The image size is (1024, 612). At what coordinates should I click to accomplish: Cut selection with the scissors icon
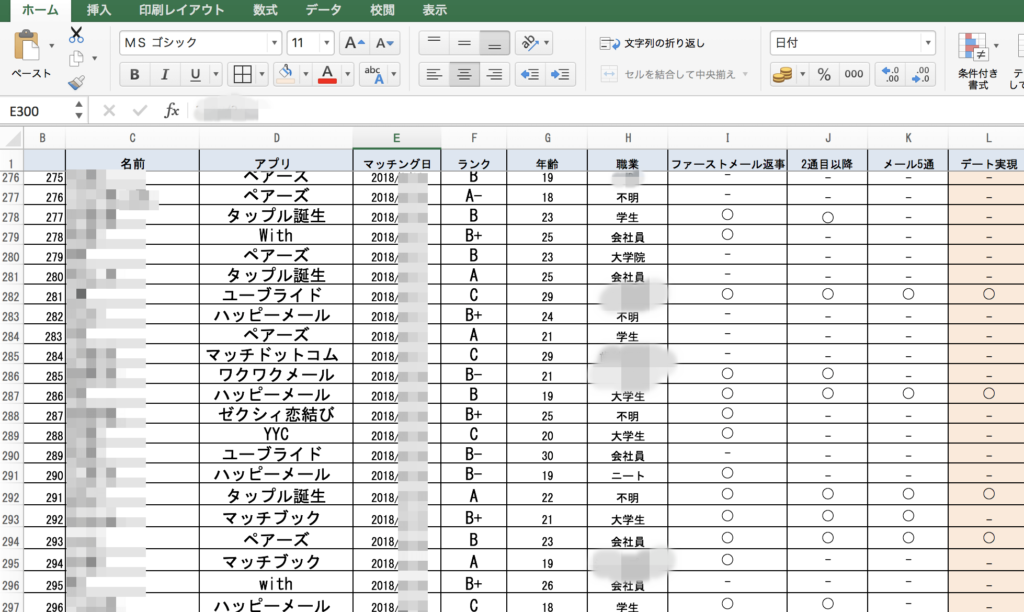pyautogui.click(x=76, y=35)
